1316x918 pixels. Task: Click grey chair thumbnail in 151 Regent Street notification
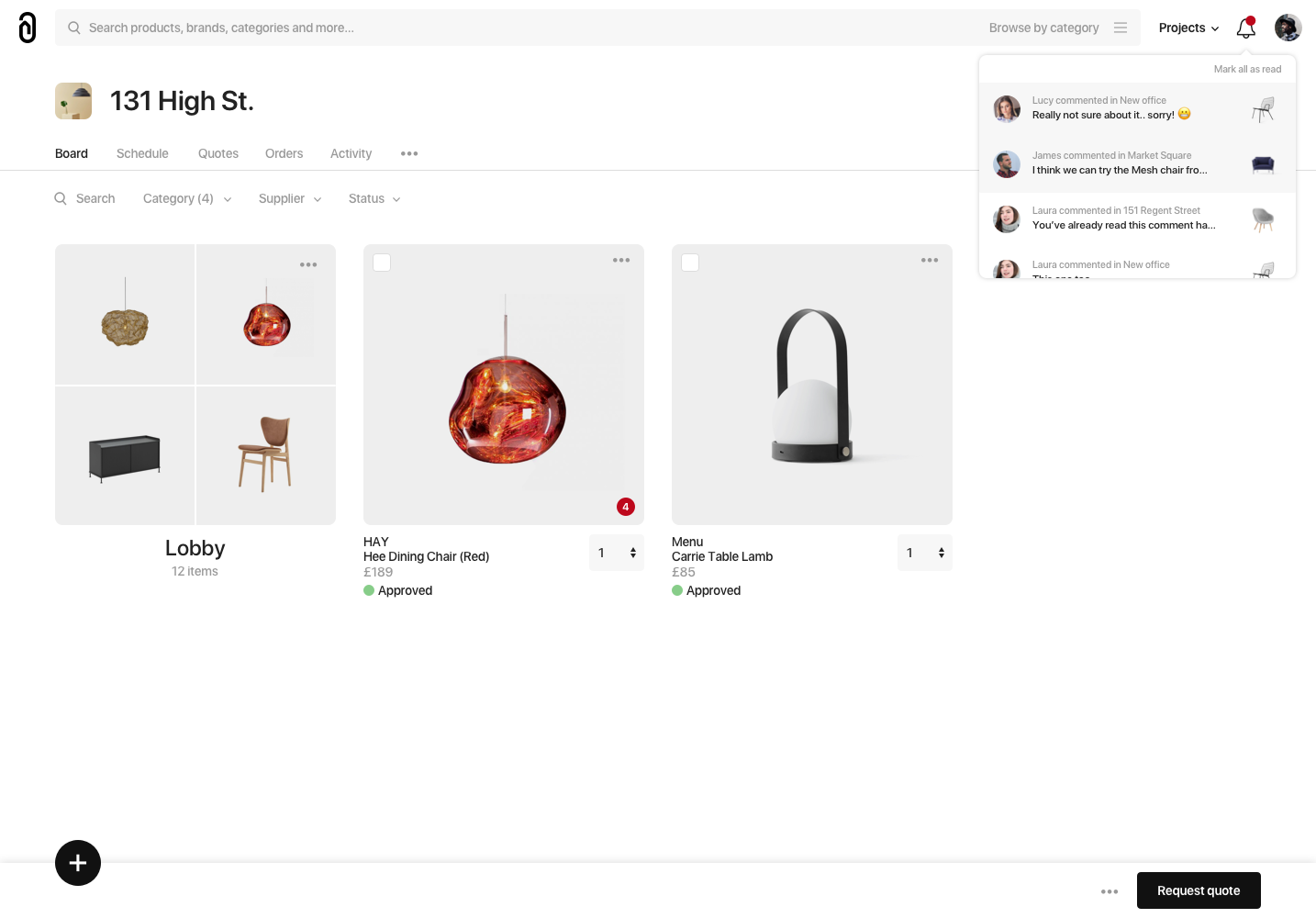tap(1264, 219)
